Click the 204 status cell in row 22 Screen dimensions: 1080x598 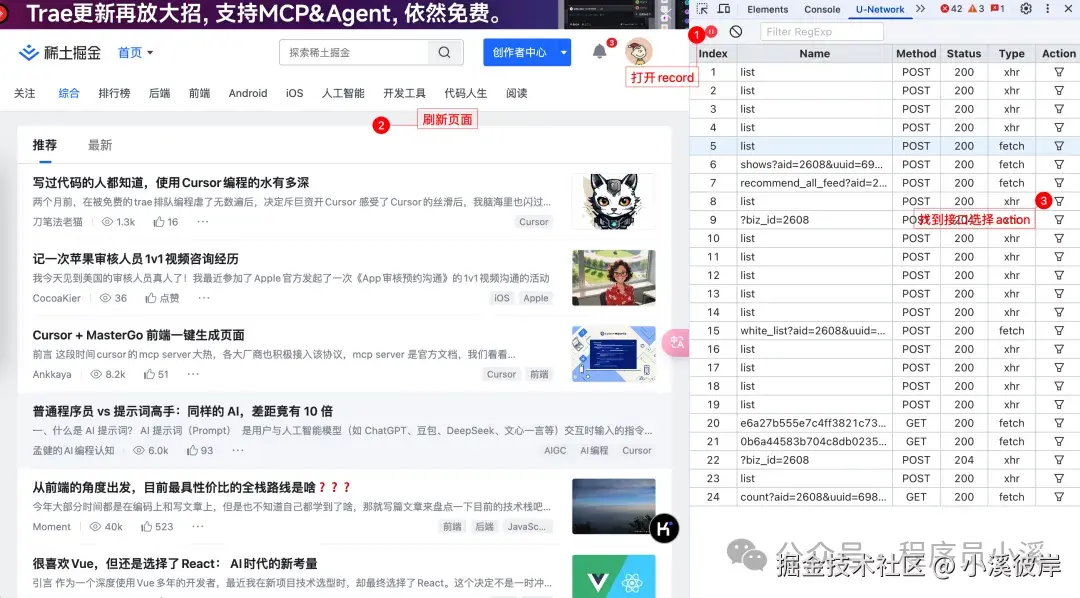[964, 460]
